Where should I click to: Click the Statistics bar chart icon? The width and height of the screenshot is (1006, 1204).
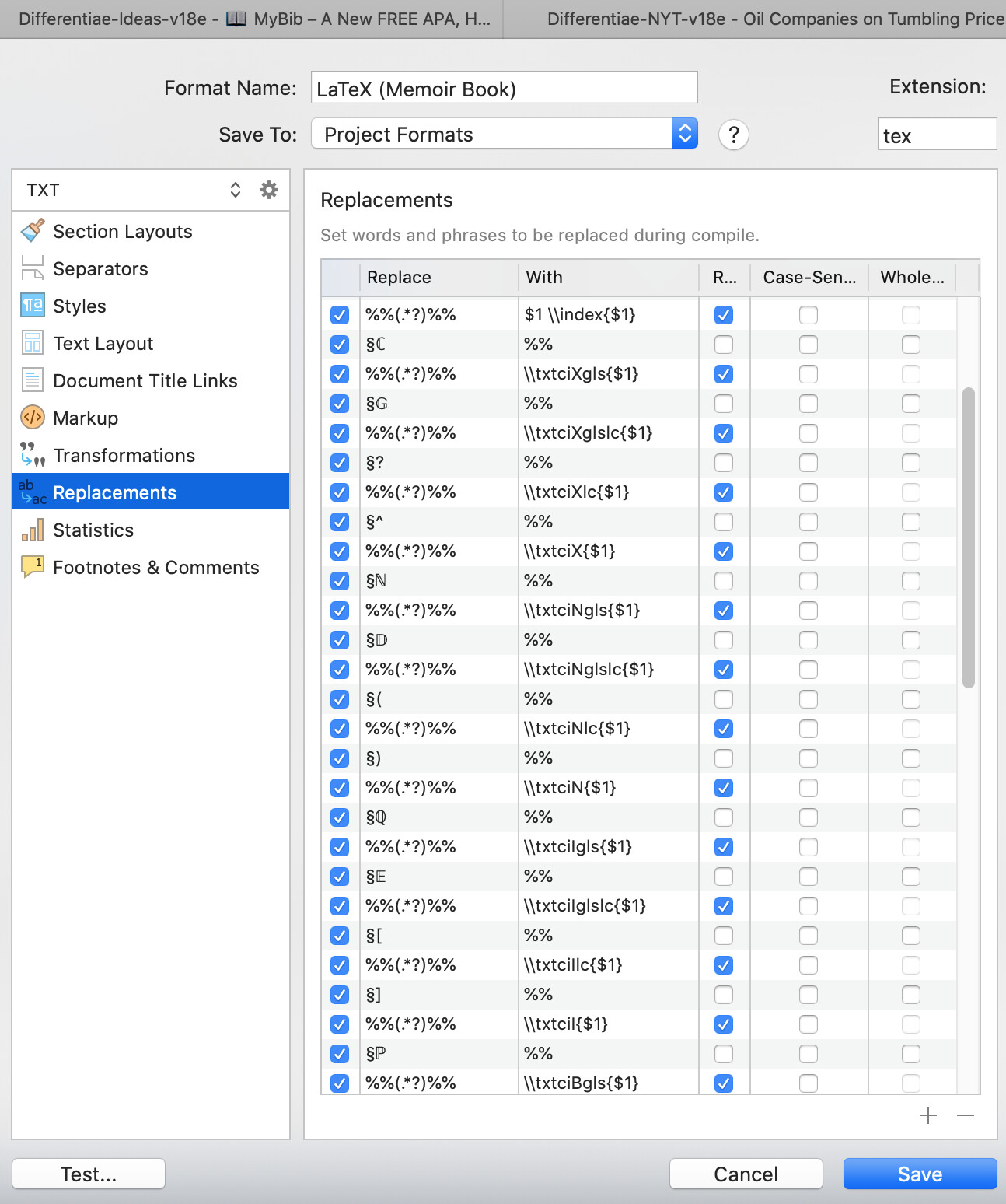[33, 530]
